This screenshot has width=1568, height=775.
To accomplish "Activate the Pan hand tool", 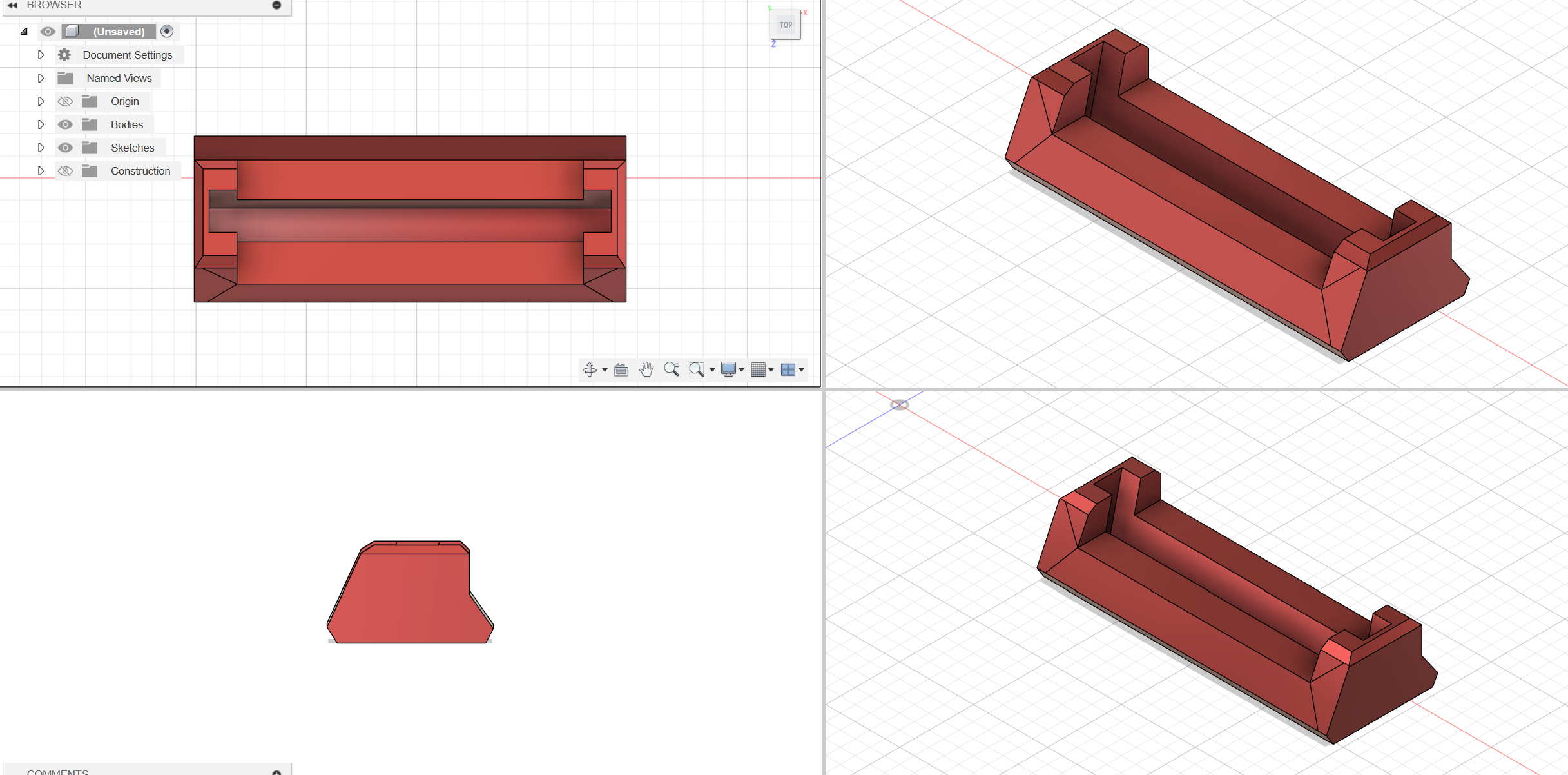I will tap(646, 369).
